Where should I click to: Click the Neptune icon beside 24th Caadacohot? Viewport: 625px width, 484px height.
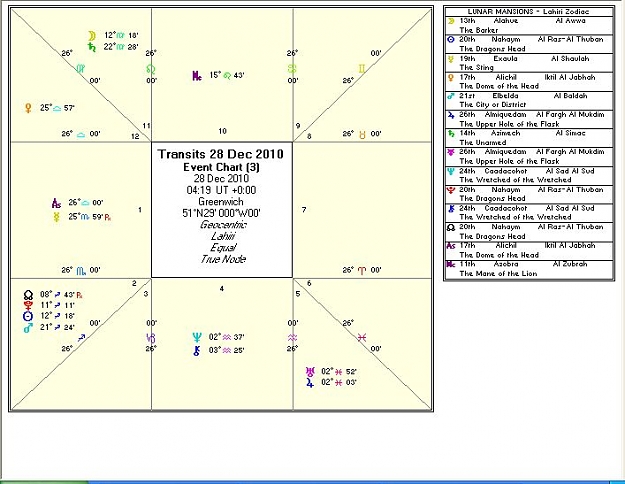451,171
